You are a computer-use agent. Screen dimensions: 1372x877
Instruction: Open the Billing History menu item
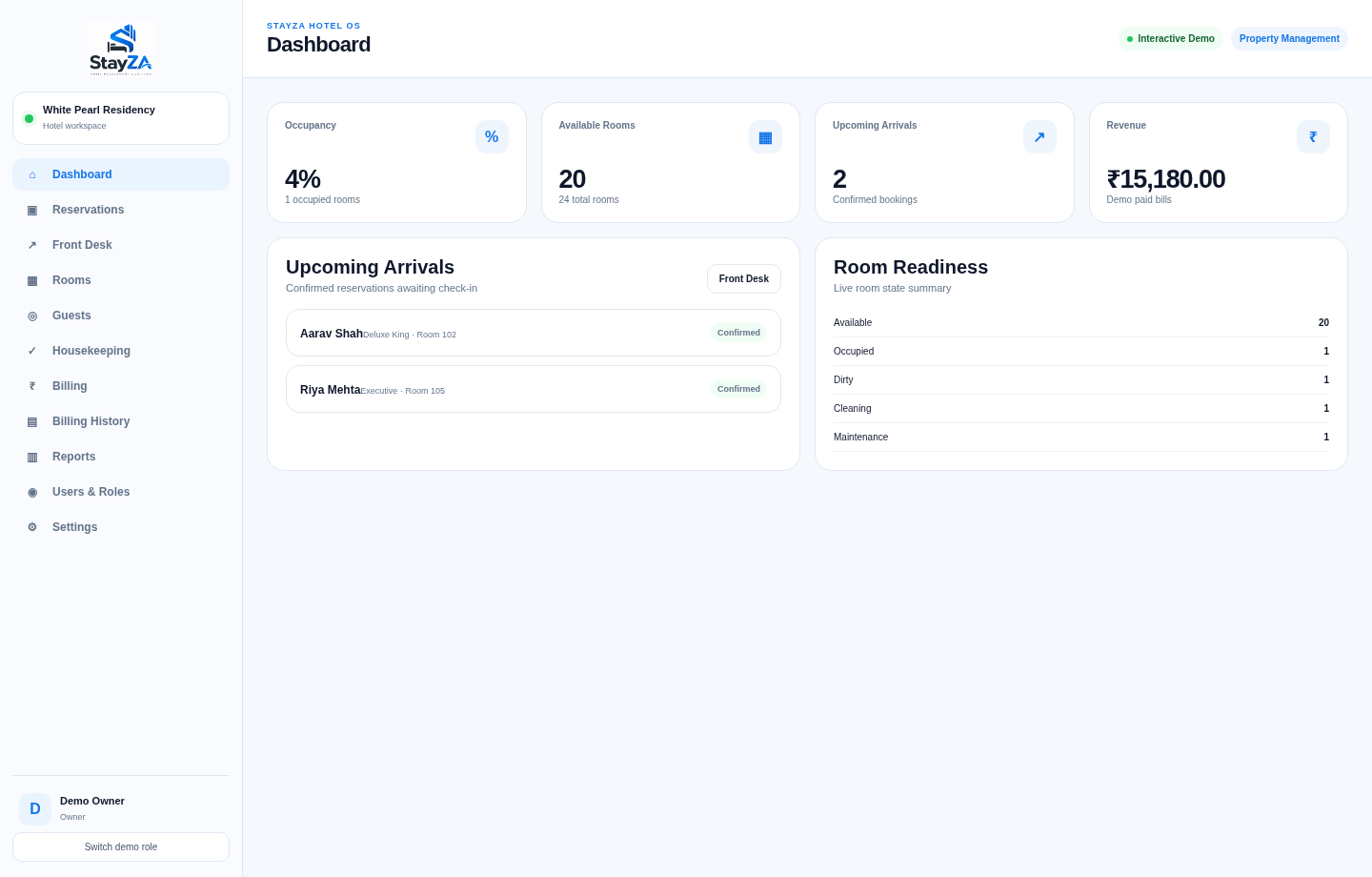click(121, 421)
